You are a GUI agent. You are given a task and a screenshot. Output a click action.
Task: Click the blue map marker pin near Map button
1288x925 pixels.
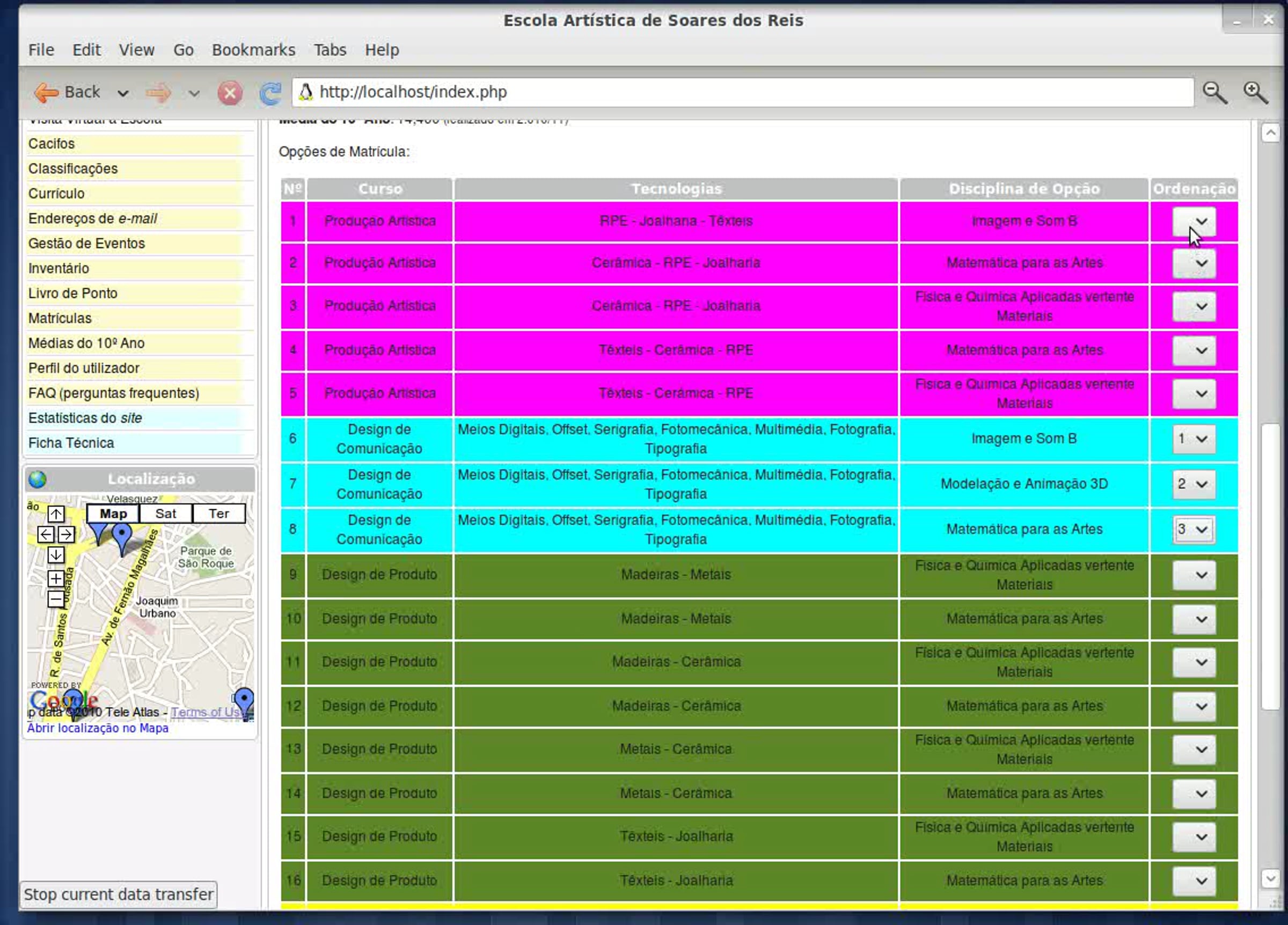(121, 538)
